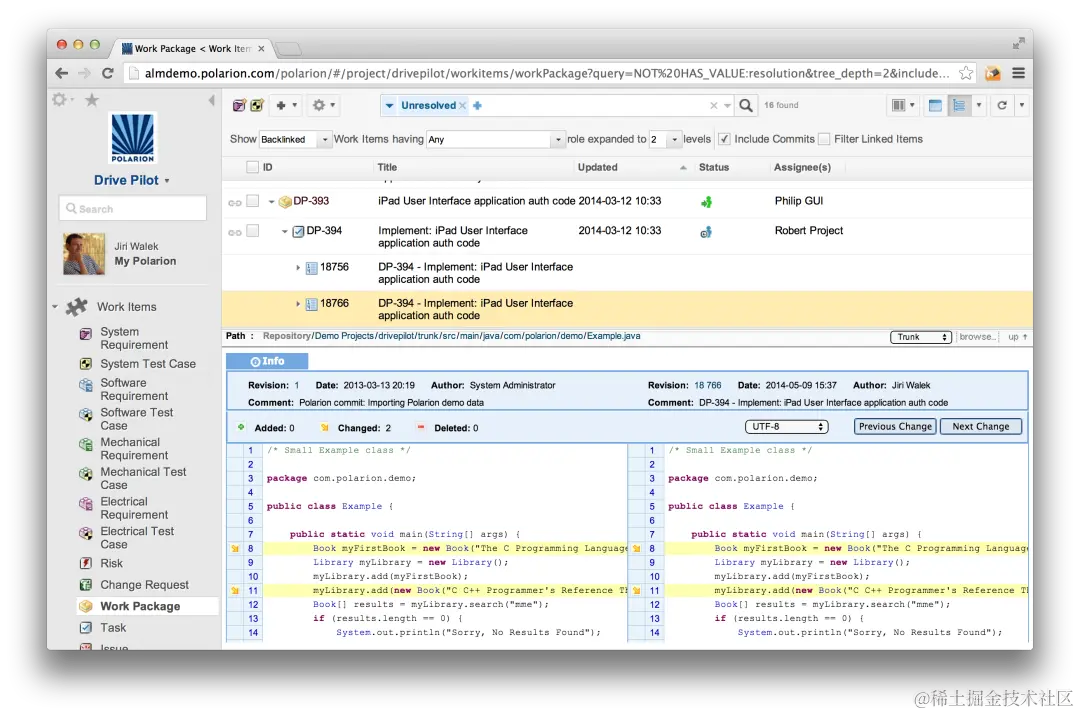Image resolution: width=1080 pixels, height=715 pixels.
Task: Expand the 18756 revision row
Action: [x=298, y=267]
